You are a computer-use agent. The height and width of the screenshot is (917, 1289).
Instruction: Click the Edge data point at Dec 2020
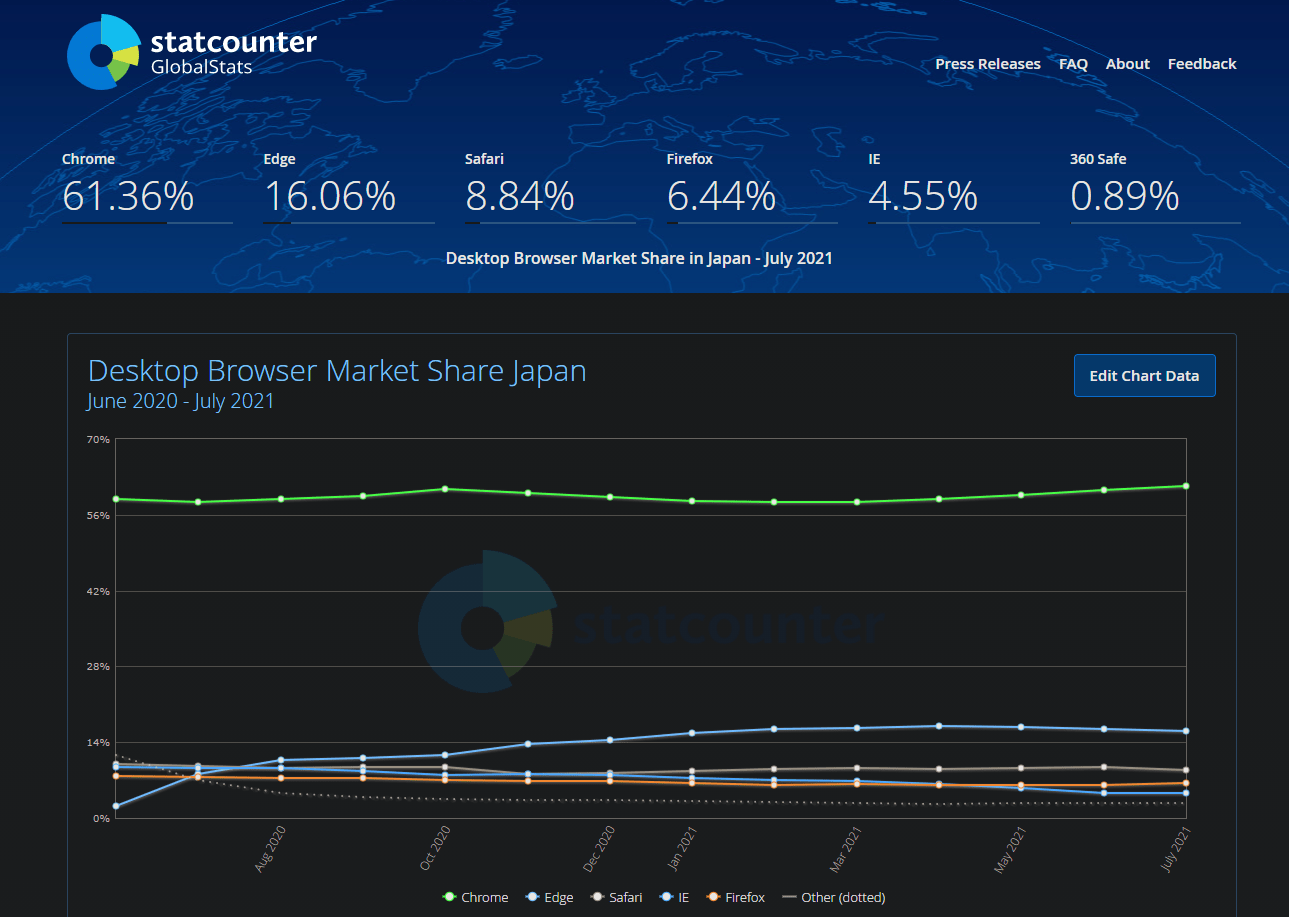[x=610, y=740]
